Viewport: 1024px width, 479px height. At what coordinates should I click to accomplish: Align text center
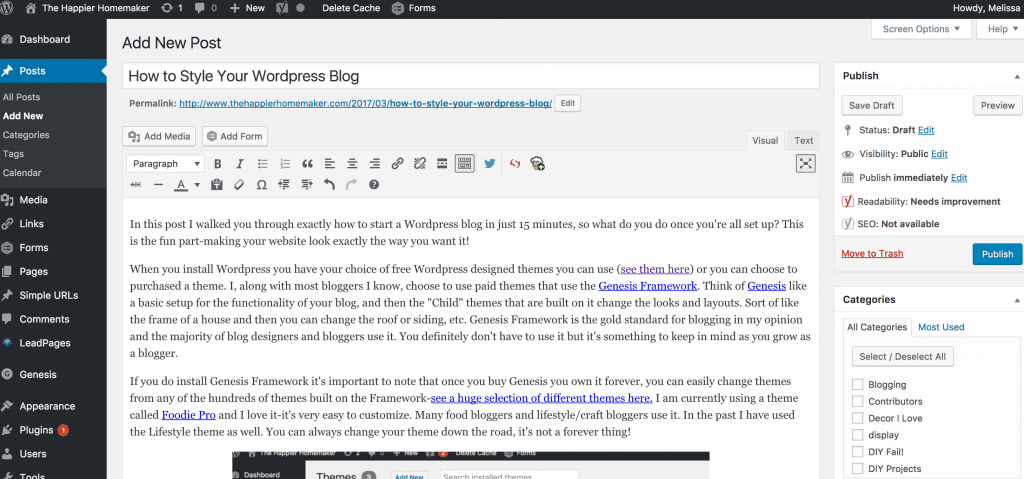[352, 164]
